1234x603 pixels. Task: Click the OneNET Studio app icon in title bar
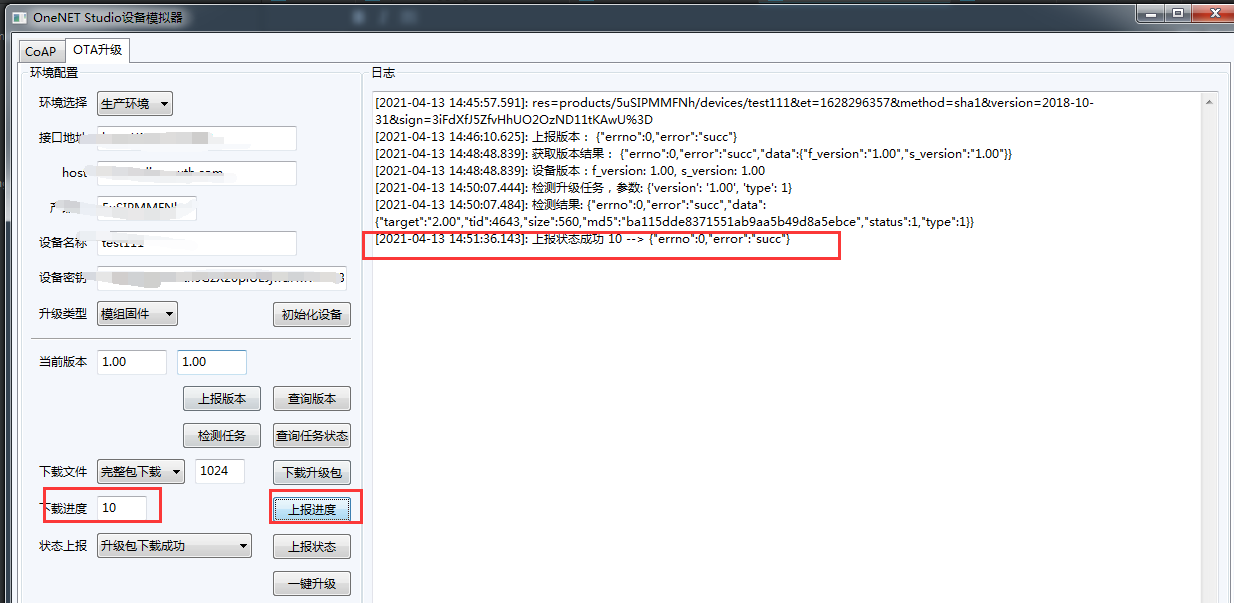click(19, 17)
